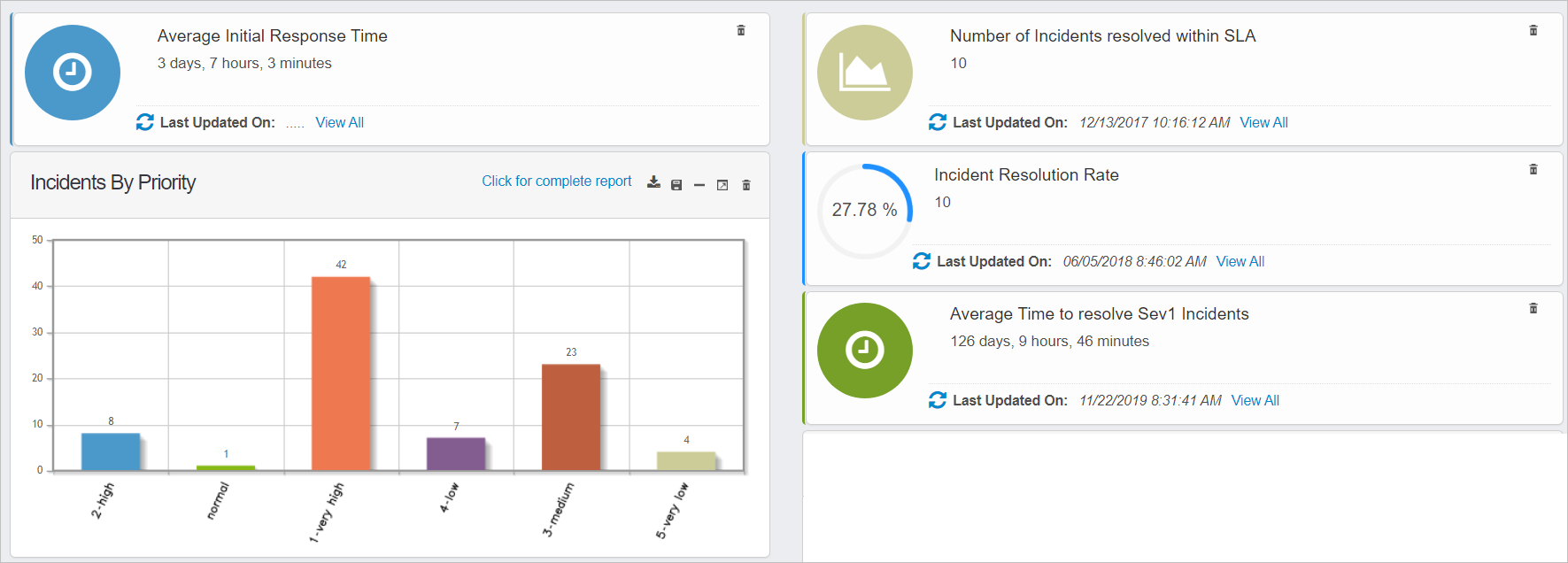Open the 'Click for complete report' link
The image size is (1568, 563).
pos(556,181)
